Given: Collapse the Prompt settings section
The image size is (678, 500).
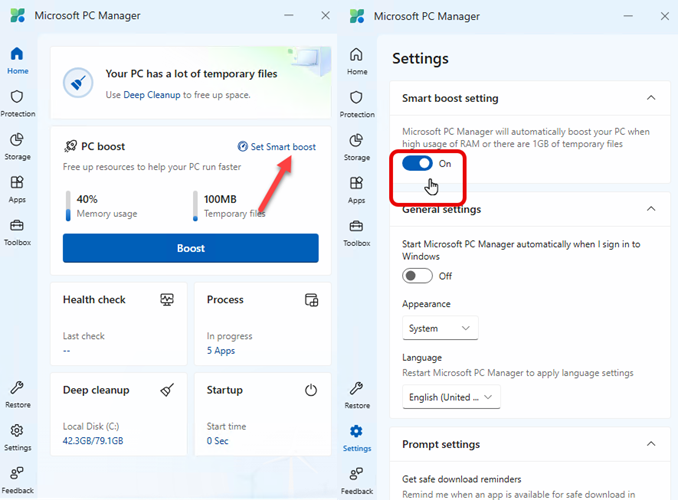Looking at the screenshot, I should click(x=651, y=444).
